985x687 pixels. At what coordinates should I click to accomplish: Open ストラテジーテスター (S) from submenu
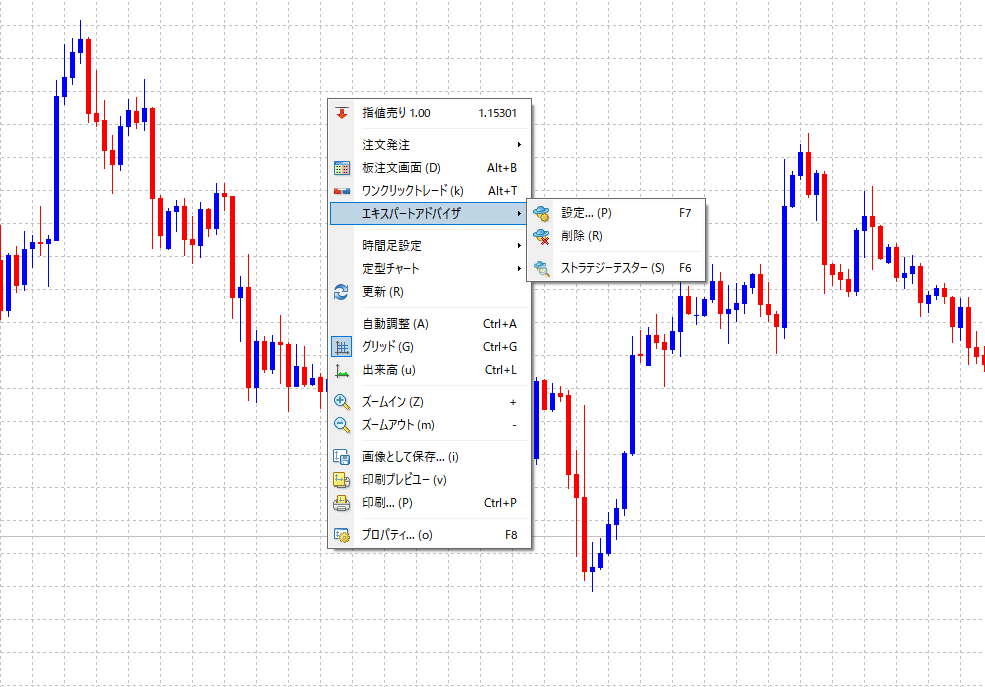(616, 268)
